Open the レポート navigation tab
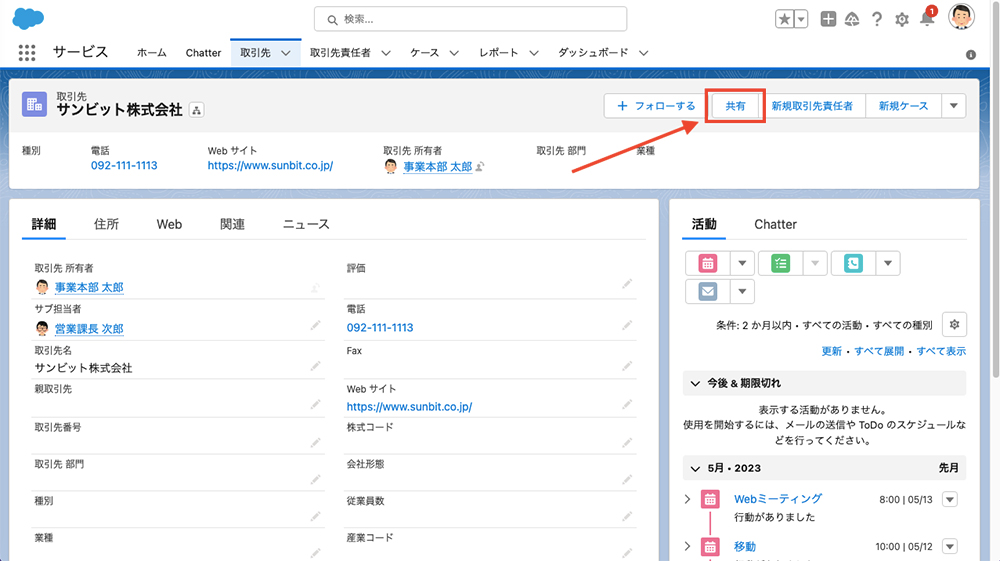The height and width of the screenshot is (561, 1000). coord(499,53)
